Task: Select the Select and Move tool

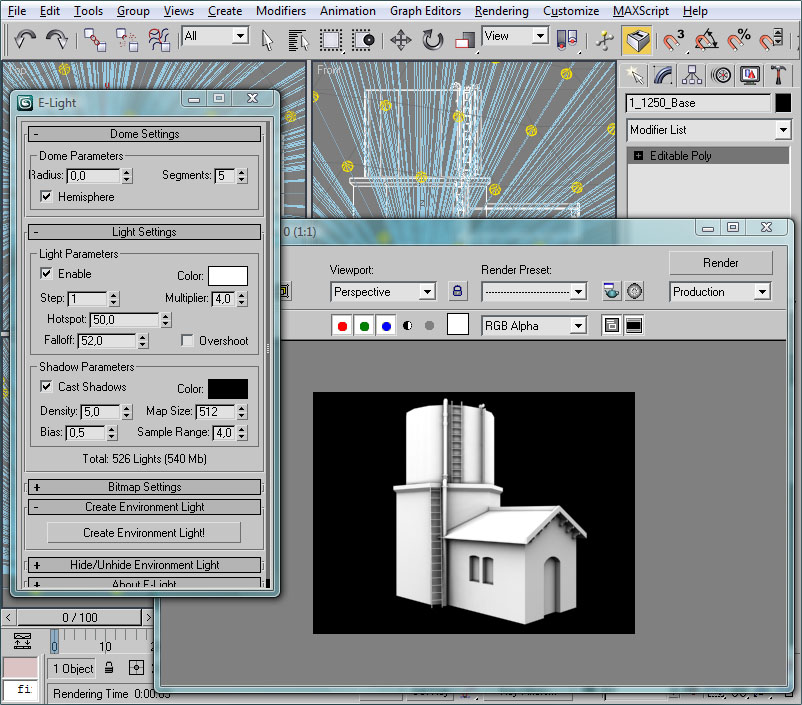Action: pyautogui.click(x=400, y=40)
